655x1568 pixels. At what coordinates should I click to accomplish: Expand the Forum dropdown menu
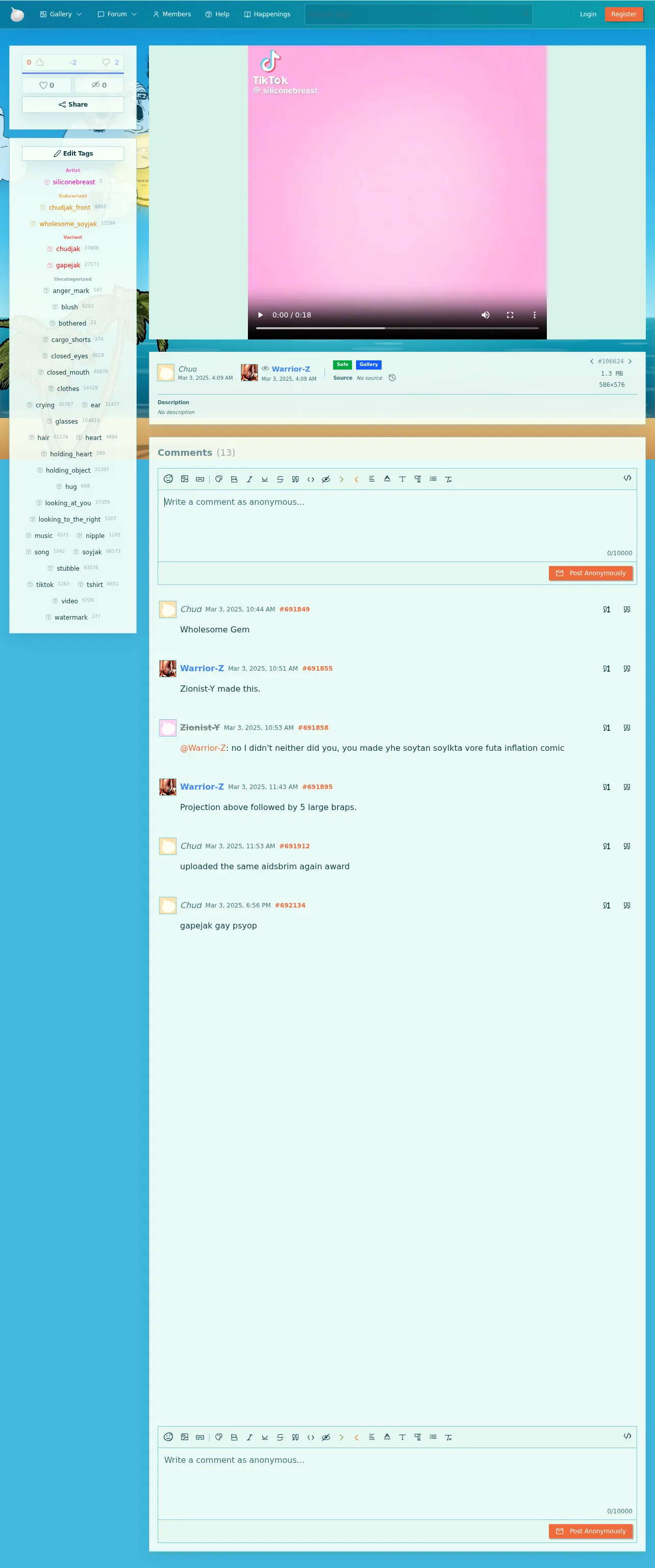[x=117, y=14]
